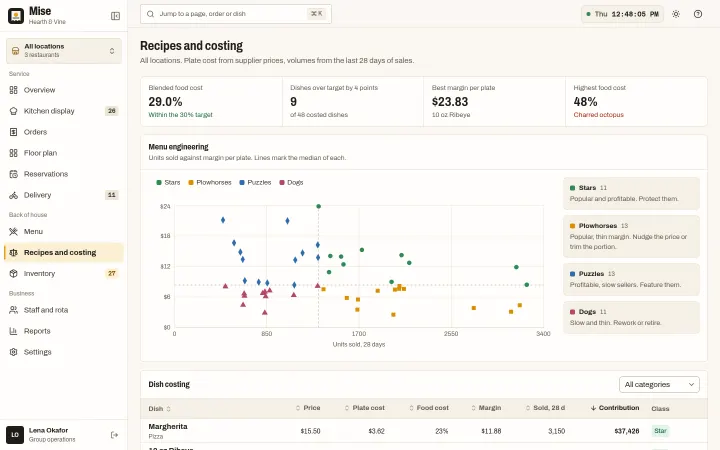Sort table by Price column
Screen dimensions: 720x450
point(308,408)
